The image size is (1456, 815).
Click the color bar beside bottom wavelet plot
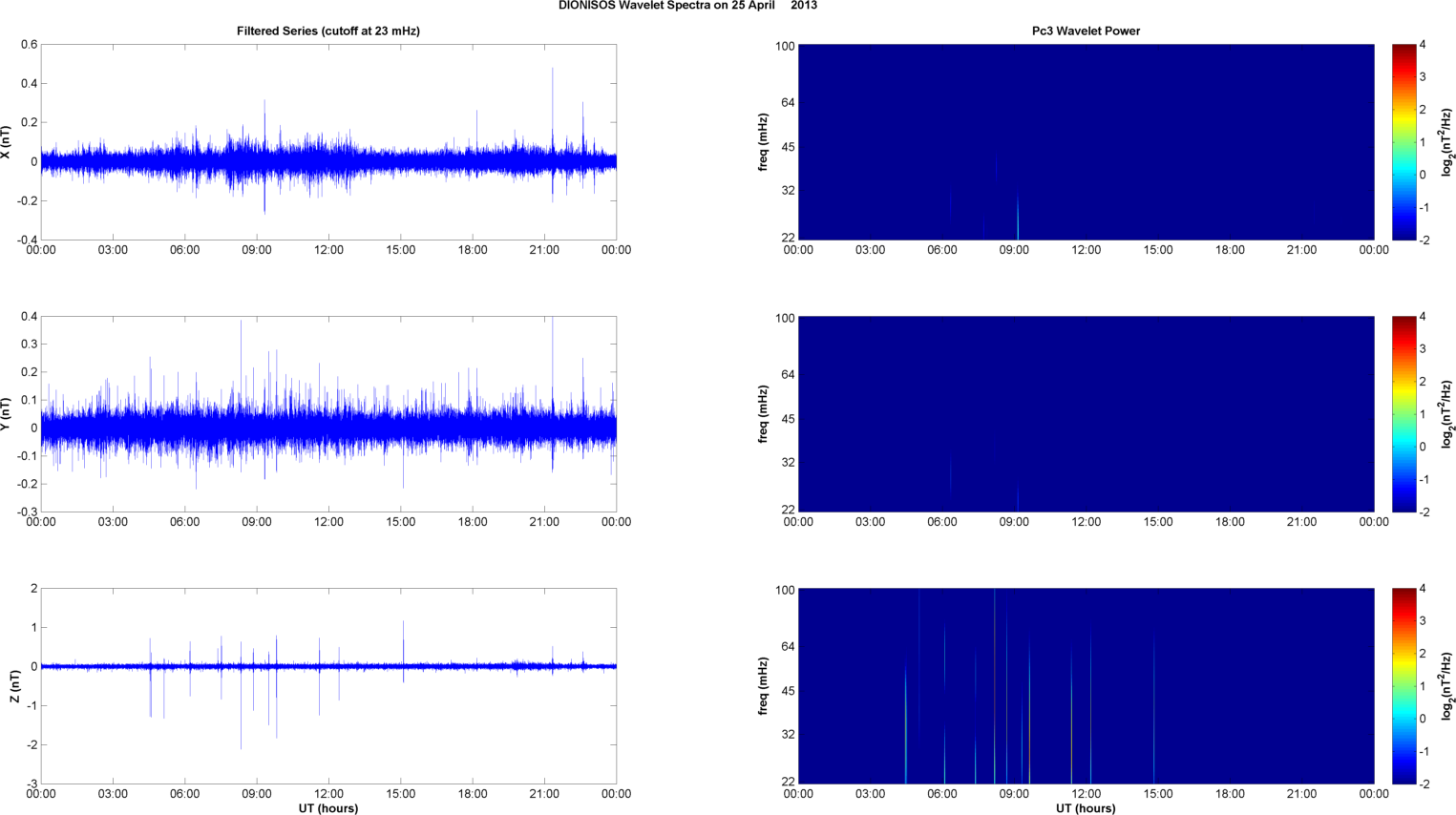[x=1403, y=686]
